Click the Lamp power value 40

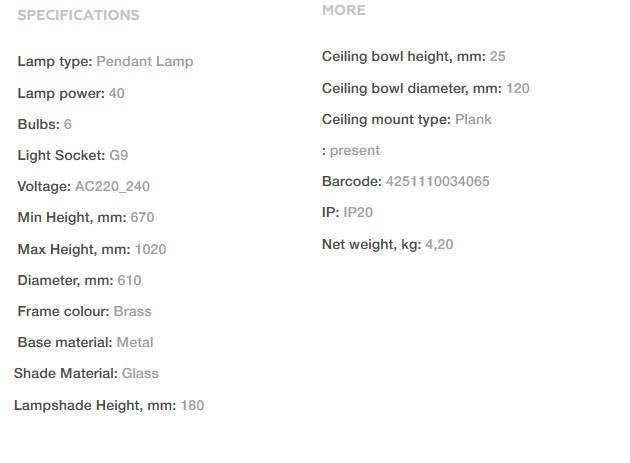click(117, 93)
